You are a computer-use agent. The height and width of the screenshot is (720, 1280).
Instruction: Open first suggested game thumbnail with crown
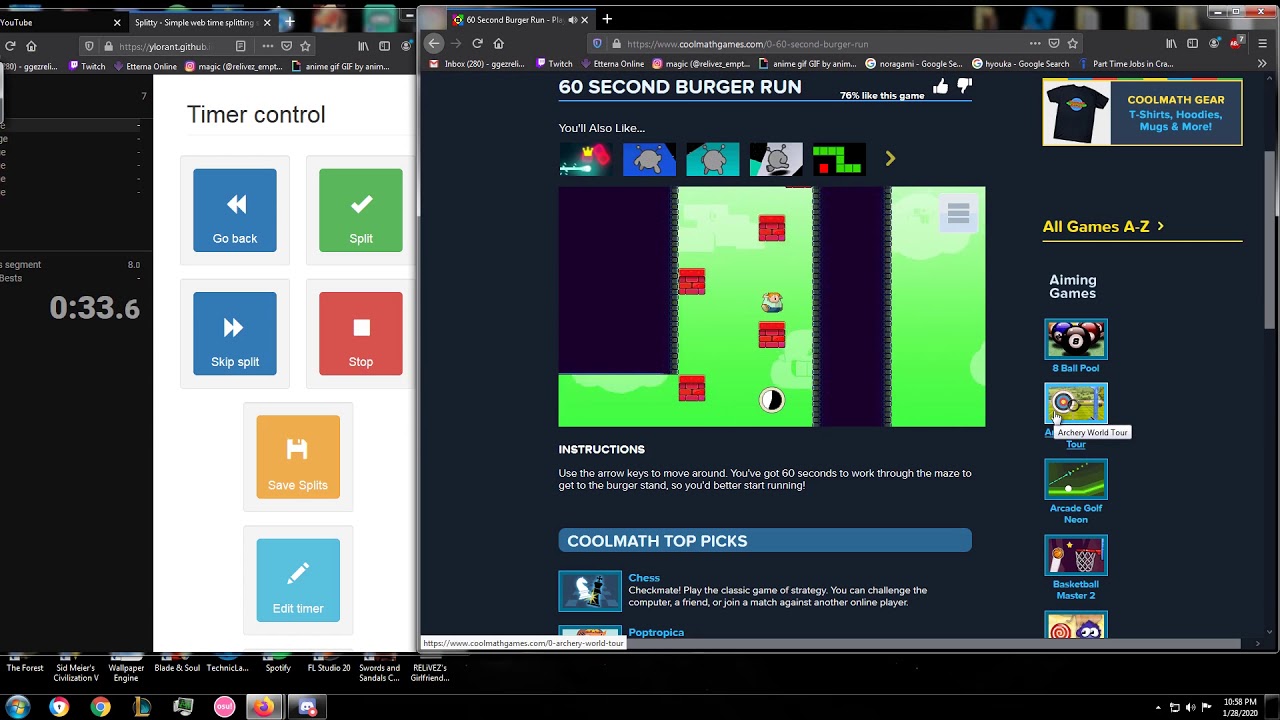tap(585, 159)
